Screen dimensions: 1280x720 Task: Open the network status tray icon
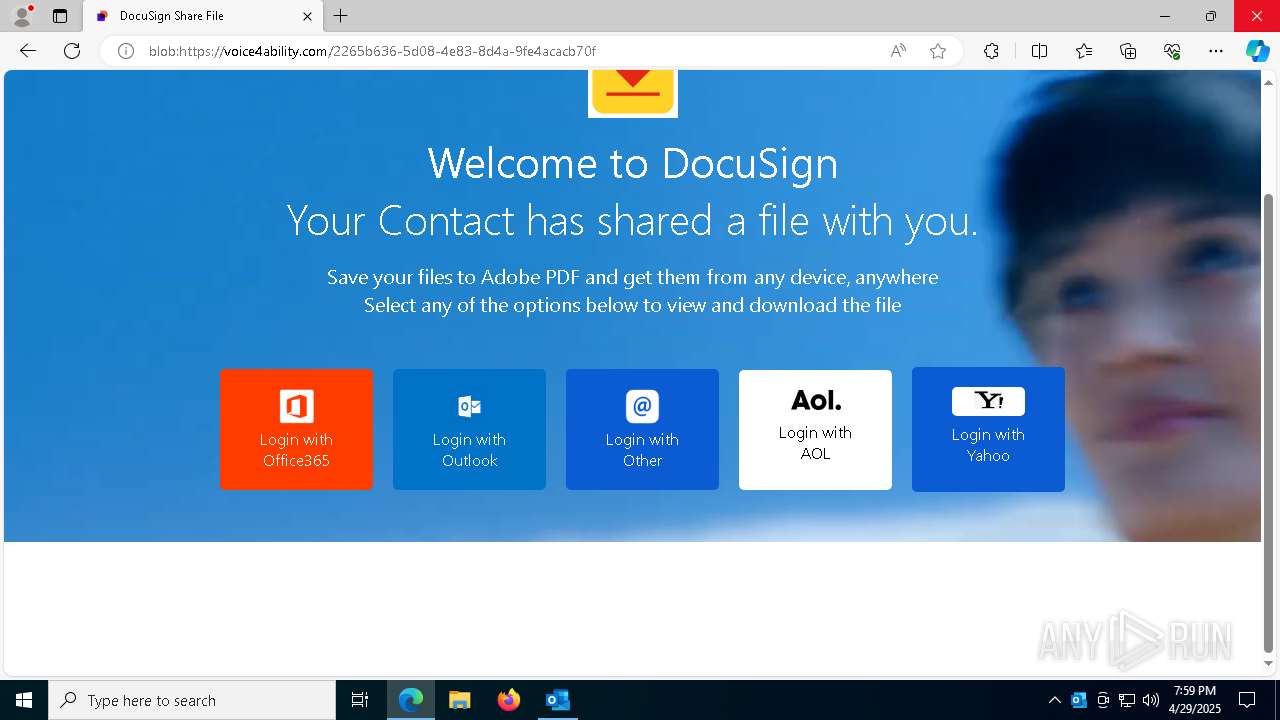point(1127,700)
